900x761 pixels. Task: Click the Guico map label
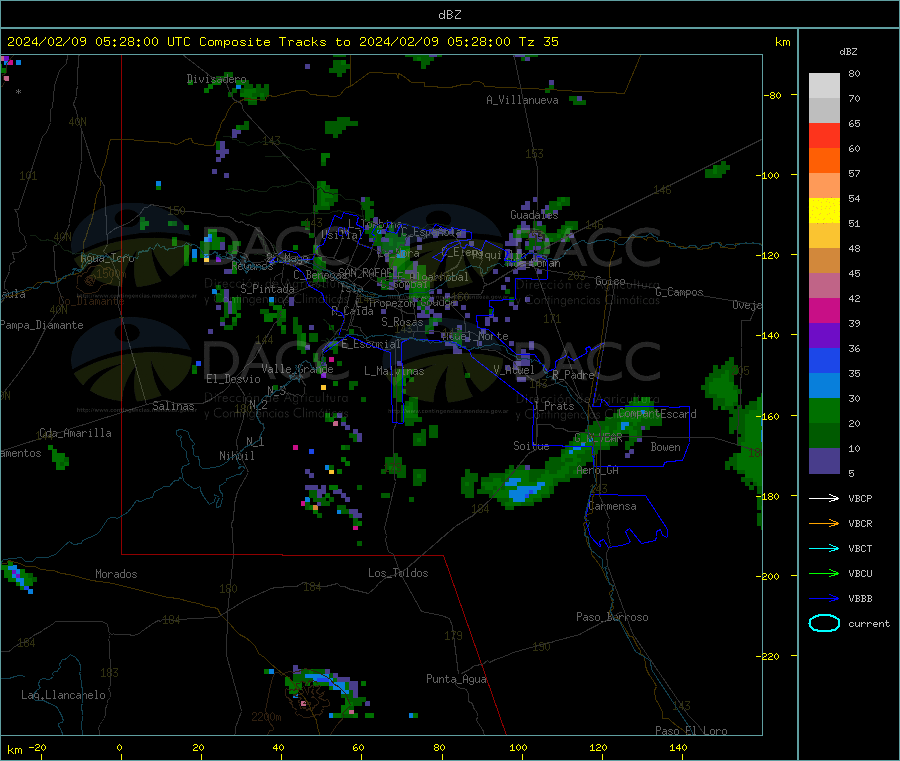pyautogui.click(x=610, y=281)
